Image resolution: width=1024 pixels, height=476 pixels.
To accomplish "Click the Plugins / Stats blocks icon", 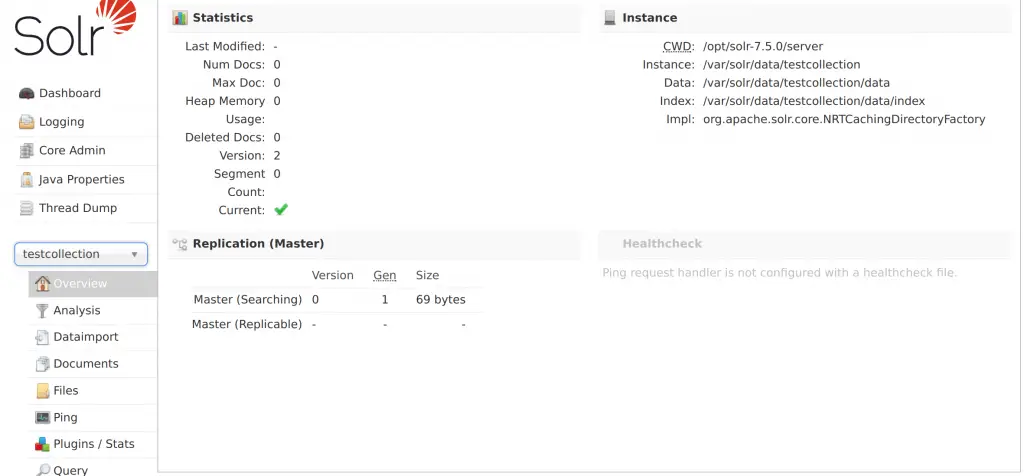I will [x=42, y=444].
